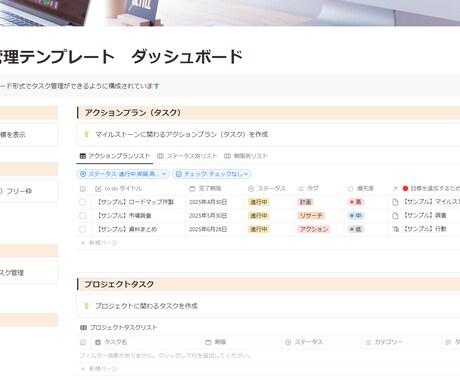Image resolution: width=460 pixels, height=380 pixels.
Task: Click 新規ページ under アクションプラン table
Action: [103, 243]
